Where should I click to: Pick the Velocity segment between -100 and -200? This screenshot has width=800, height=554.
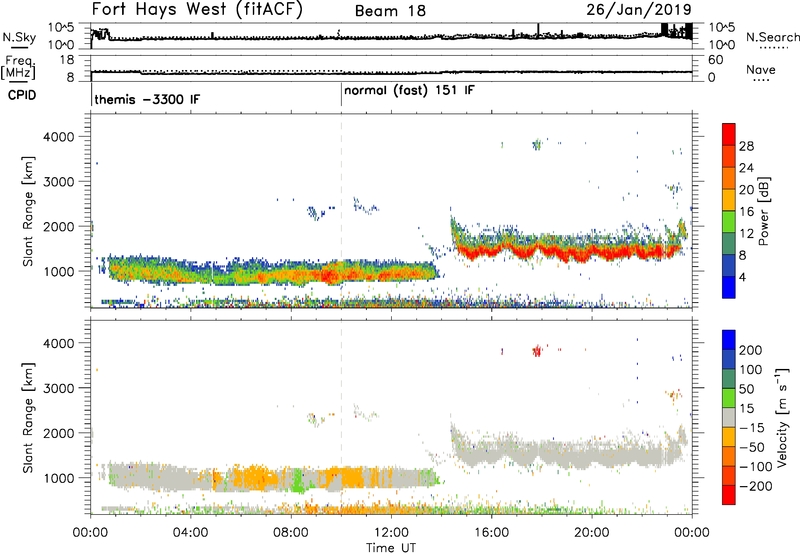[729, 475]
